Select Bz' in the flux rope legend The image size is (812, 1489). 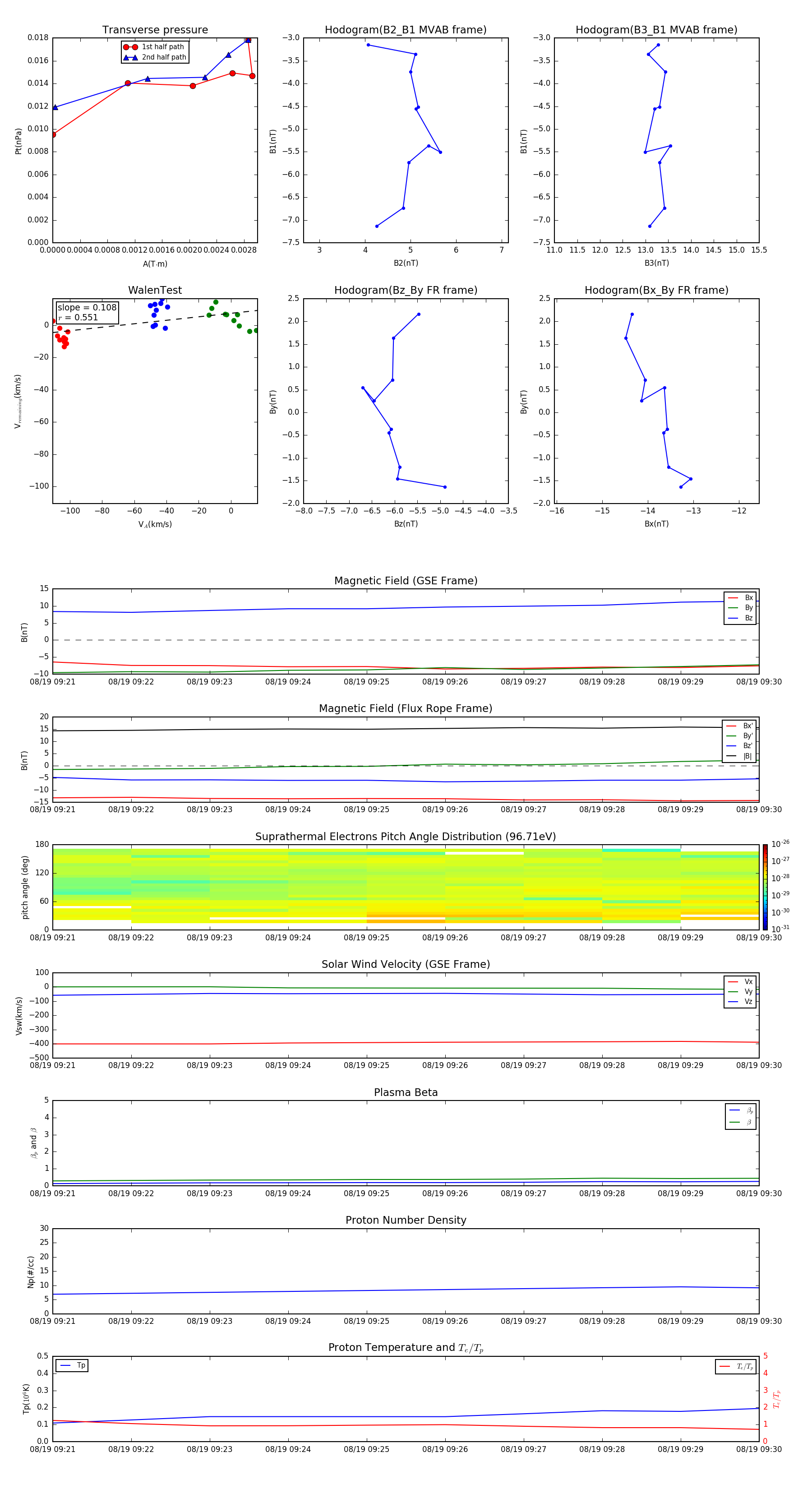(740, 746)
